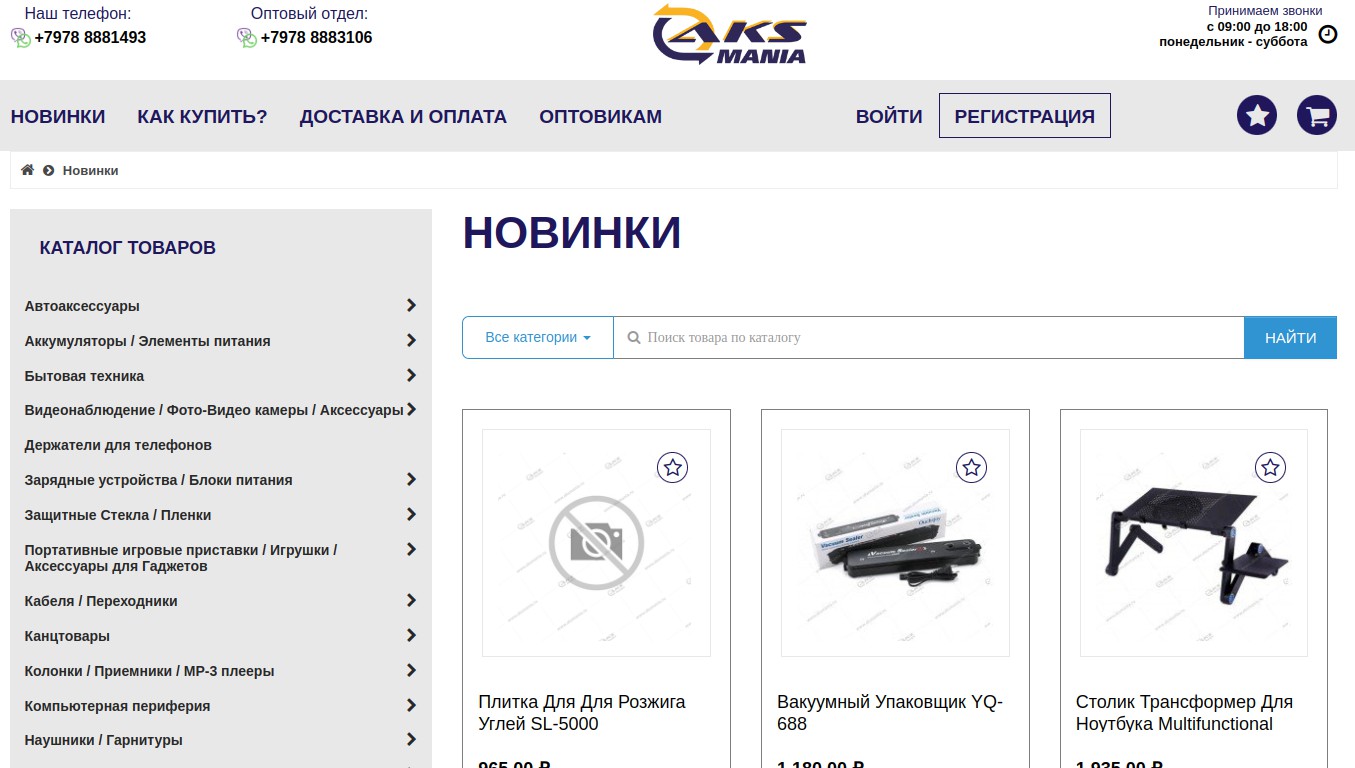Screen dimensions: 1355x768
Task: Open the Доставка и оплата menu item
Action: tap(403, 116)
